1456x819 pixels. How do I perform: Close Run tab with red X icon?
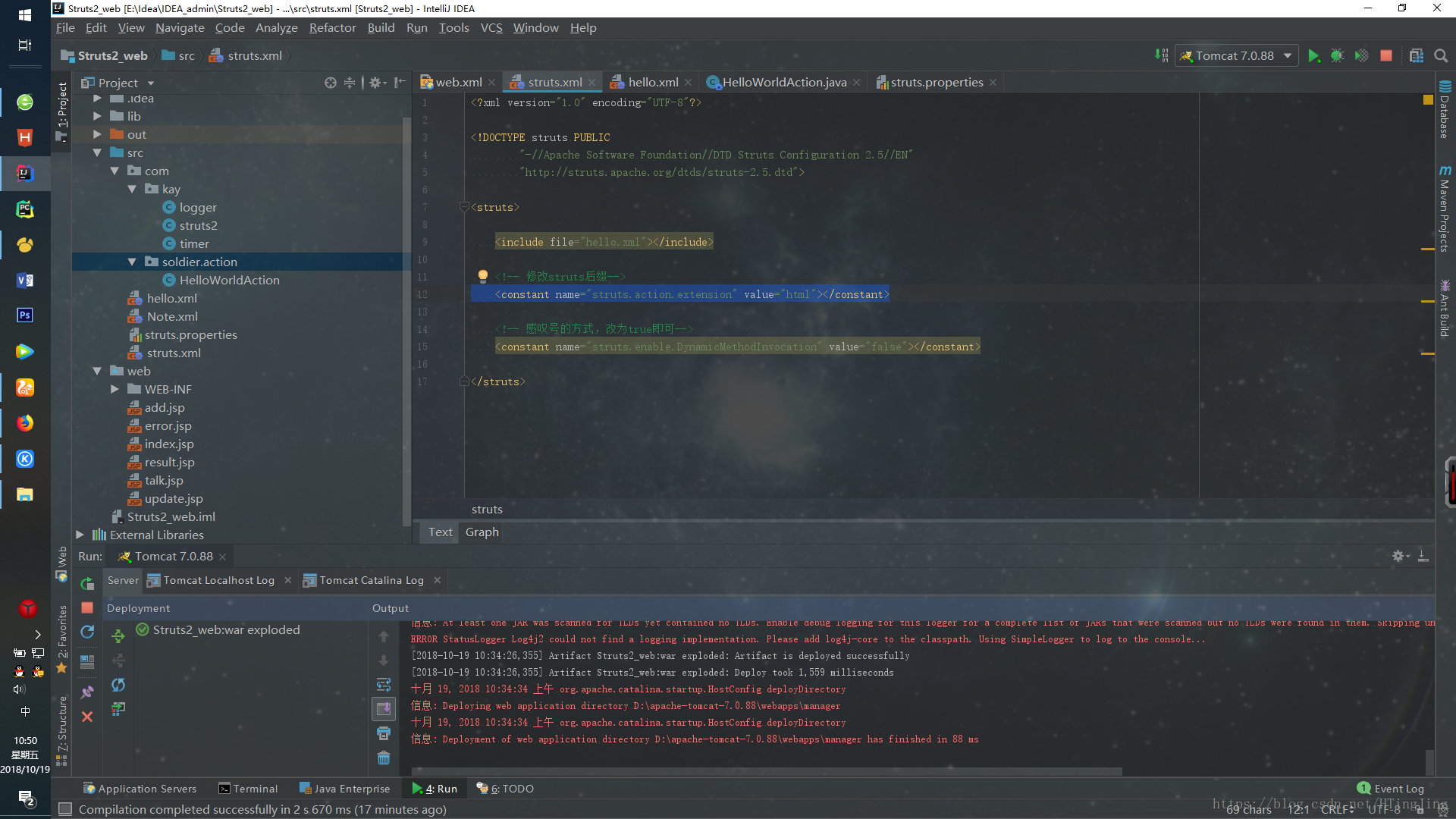(87, 717)
